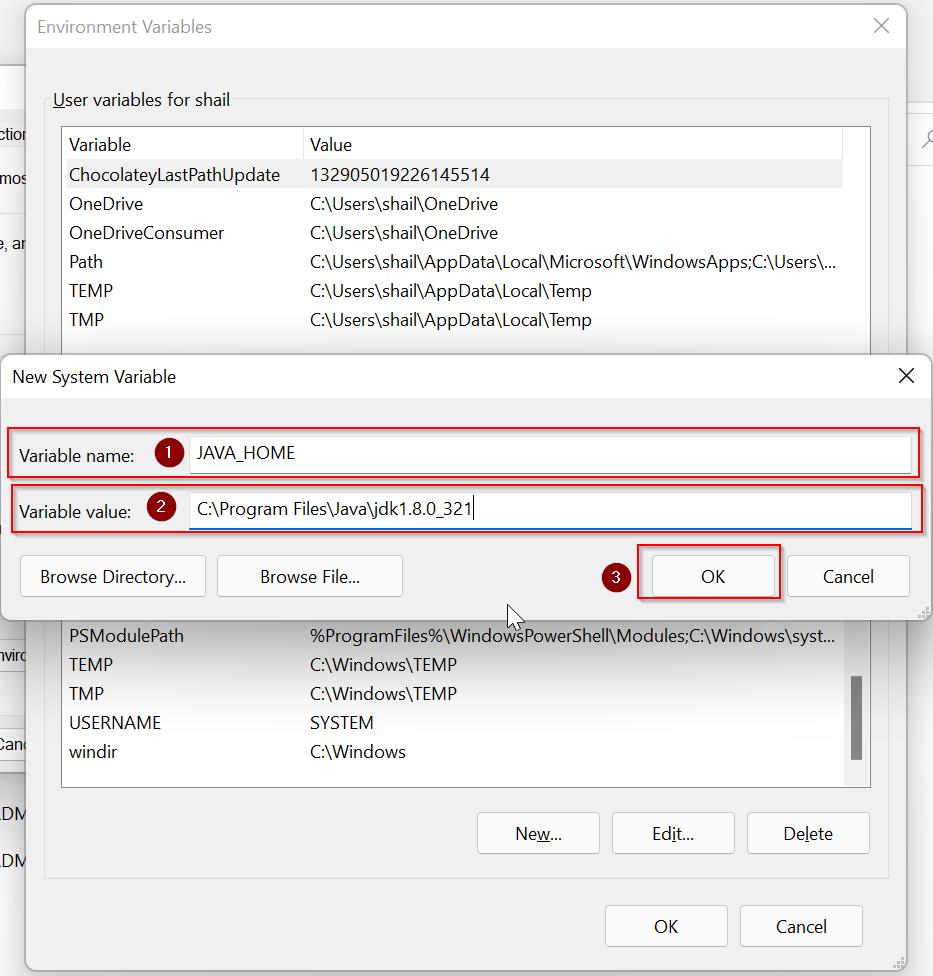933x976 pixels.
Task: Click Edit for system variables
Action: 672,833
